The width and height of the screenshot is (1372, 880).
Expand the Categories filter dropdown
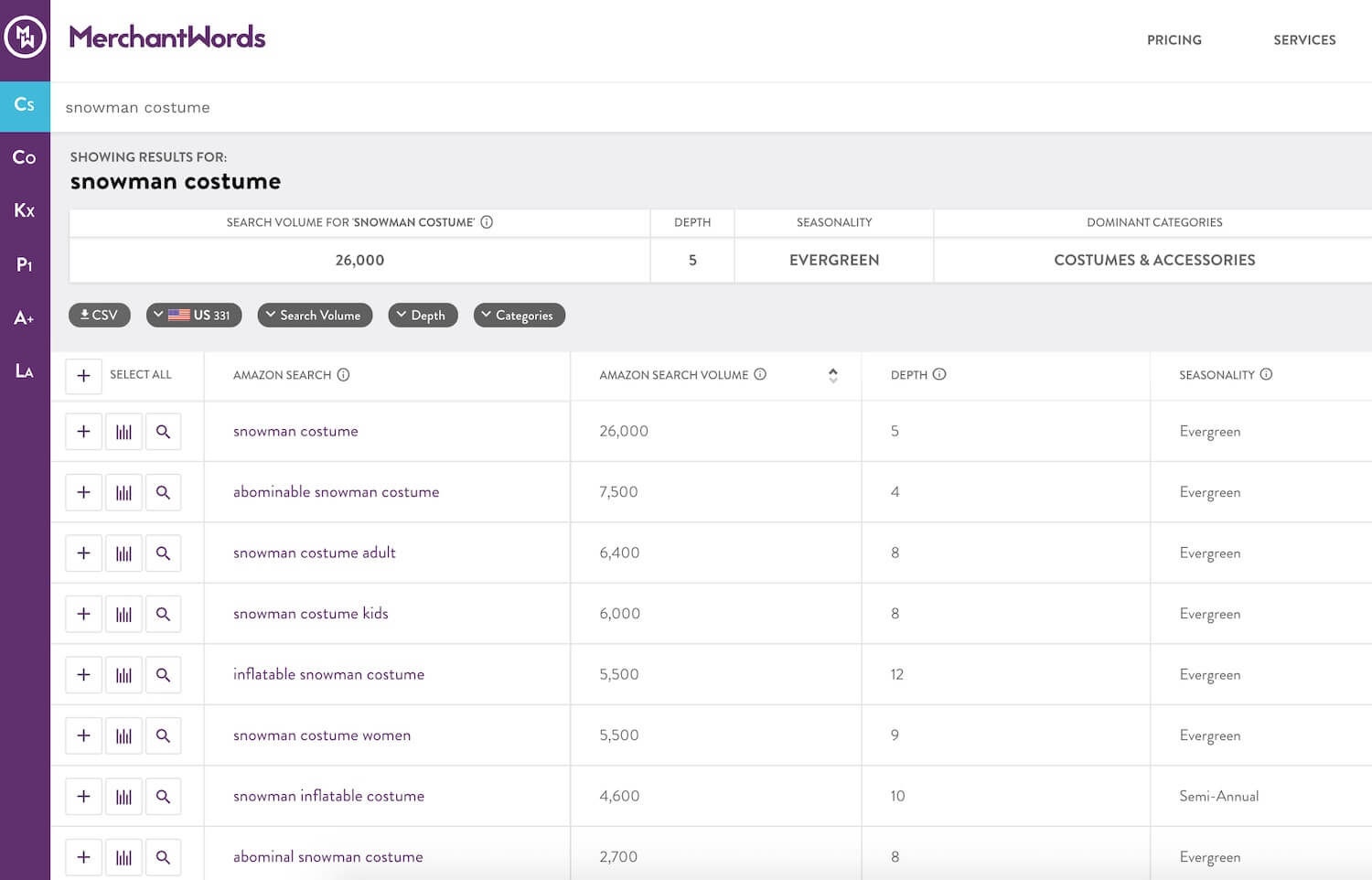coord(519,315)
